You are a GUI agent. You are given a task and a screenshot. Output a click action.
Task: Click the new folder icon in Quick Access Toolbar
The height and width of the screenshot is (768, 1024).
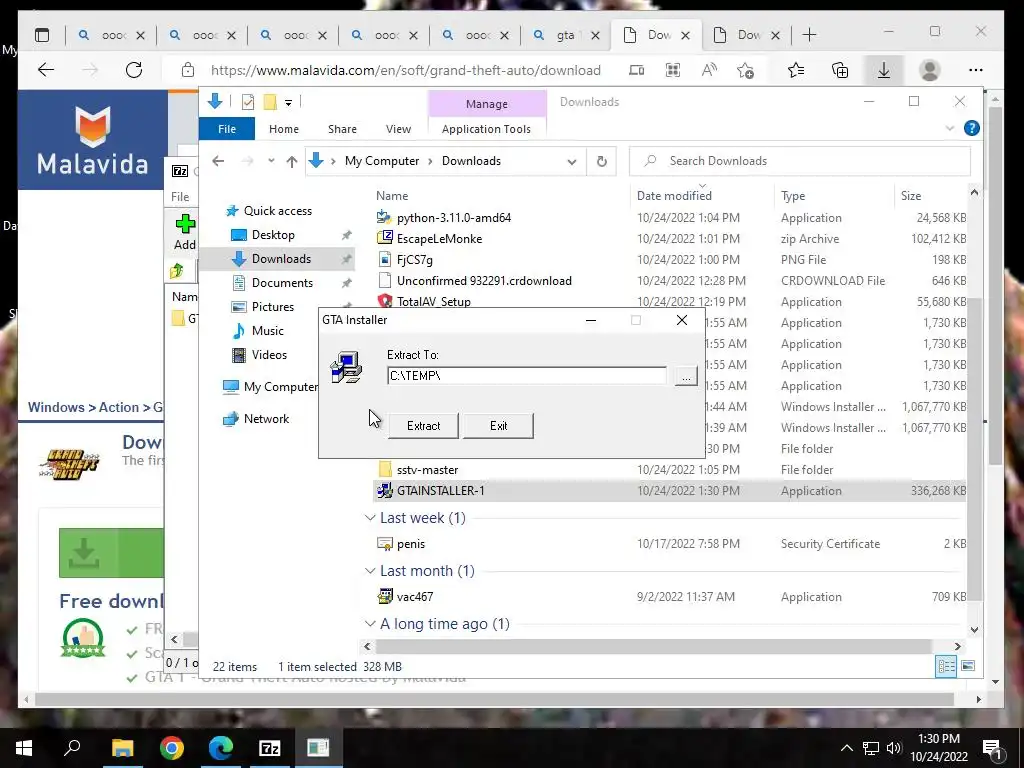270,102
